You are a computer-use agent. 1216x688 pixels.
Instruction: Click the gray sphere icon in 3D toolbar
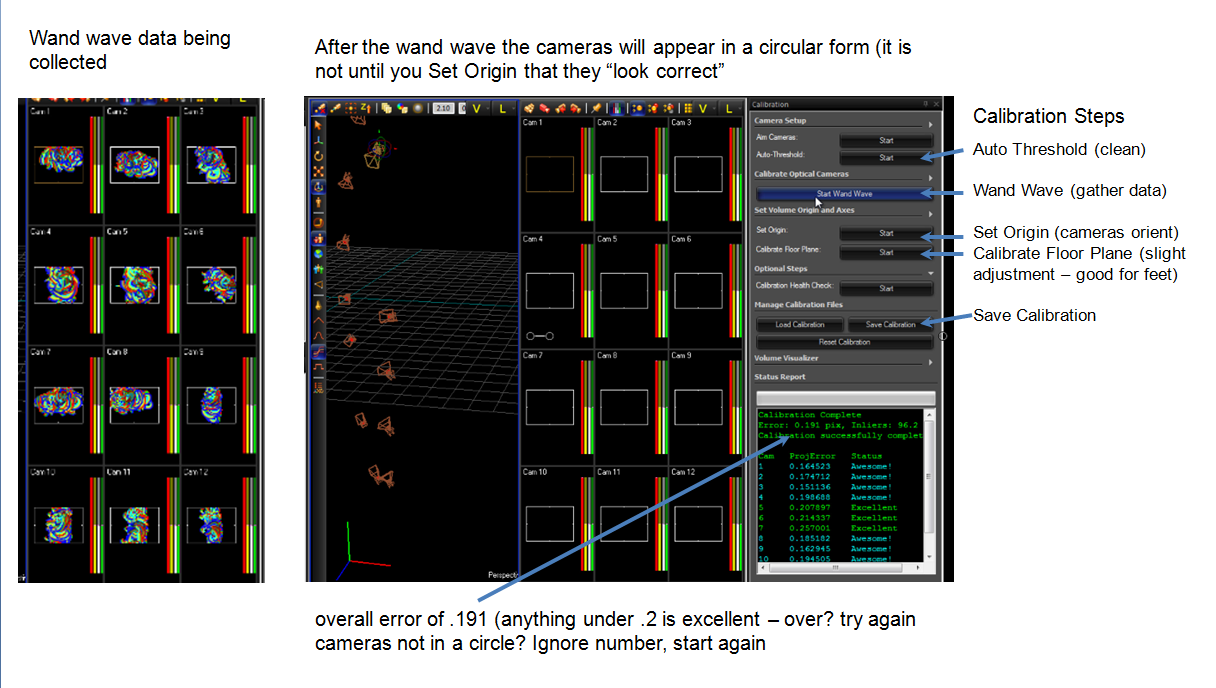coord(418,108)
